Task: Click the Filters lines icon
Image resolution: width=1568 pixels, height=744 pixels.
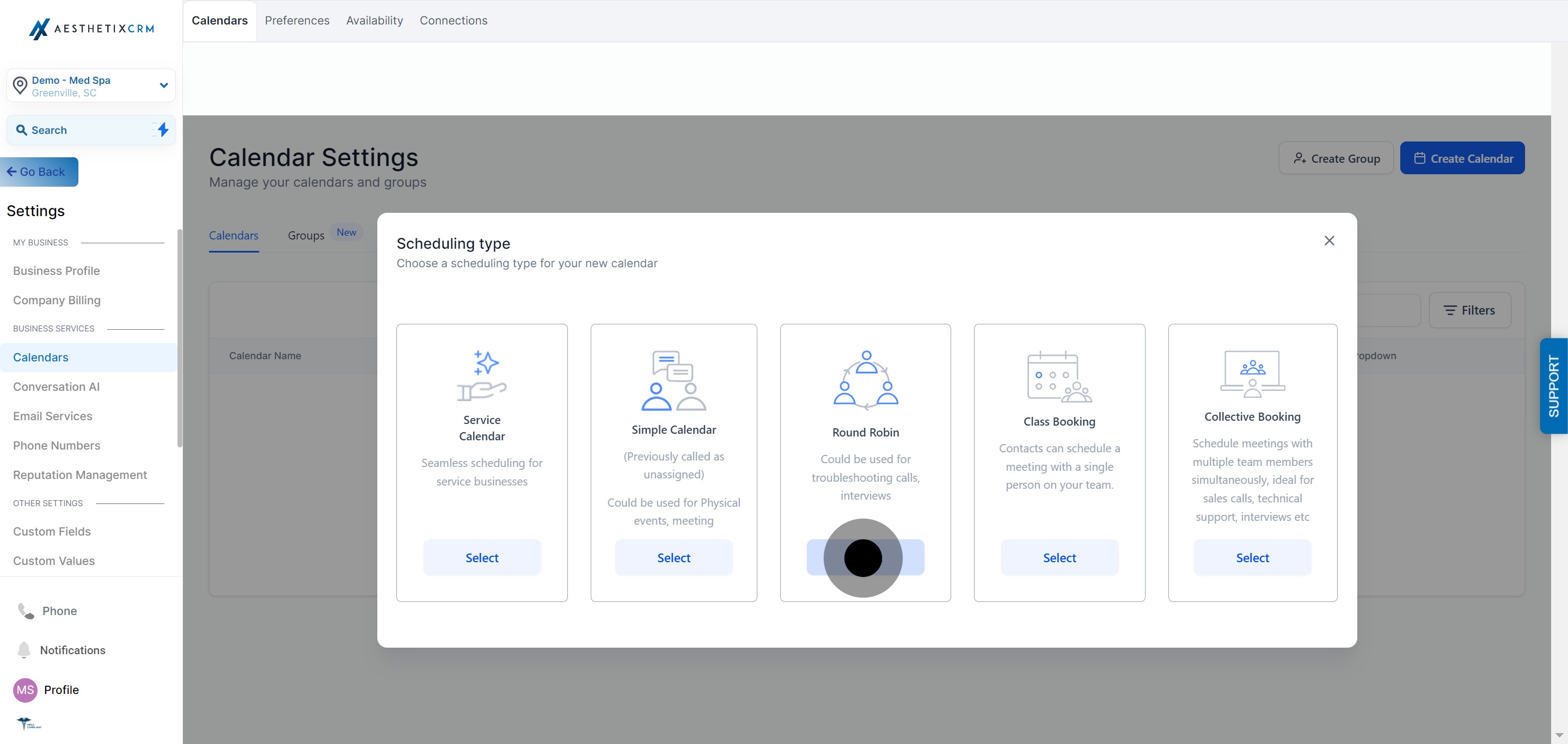Action: pos(1450,310)
